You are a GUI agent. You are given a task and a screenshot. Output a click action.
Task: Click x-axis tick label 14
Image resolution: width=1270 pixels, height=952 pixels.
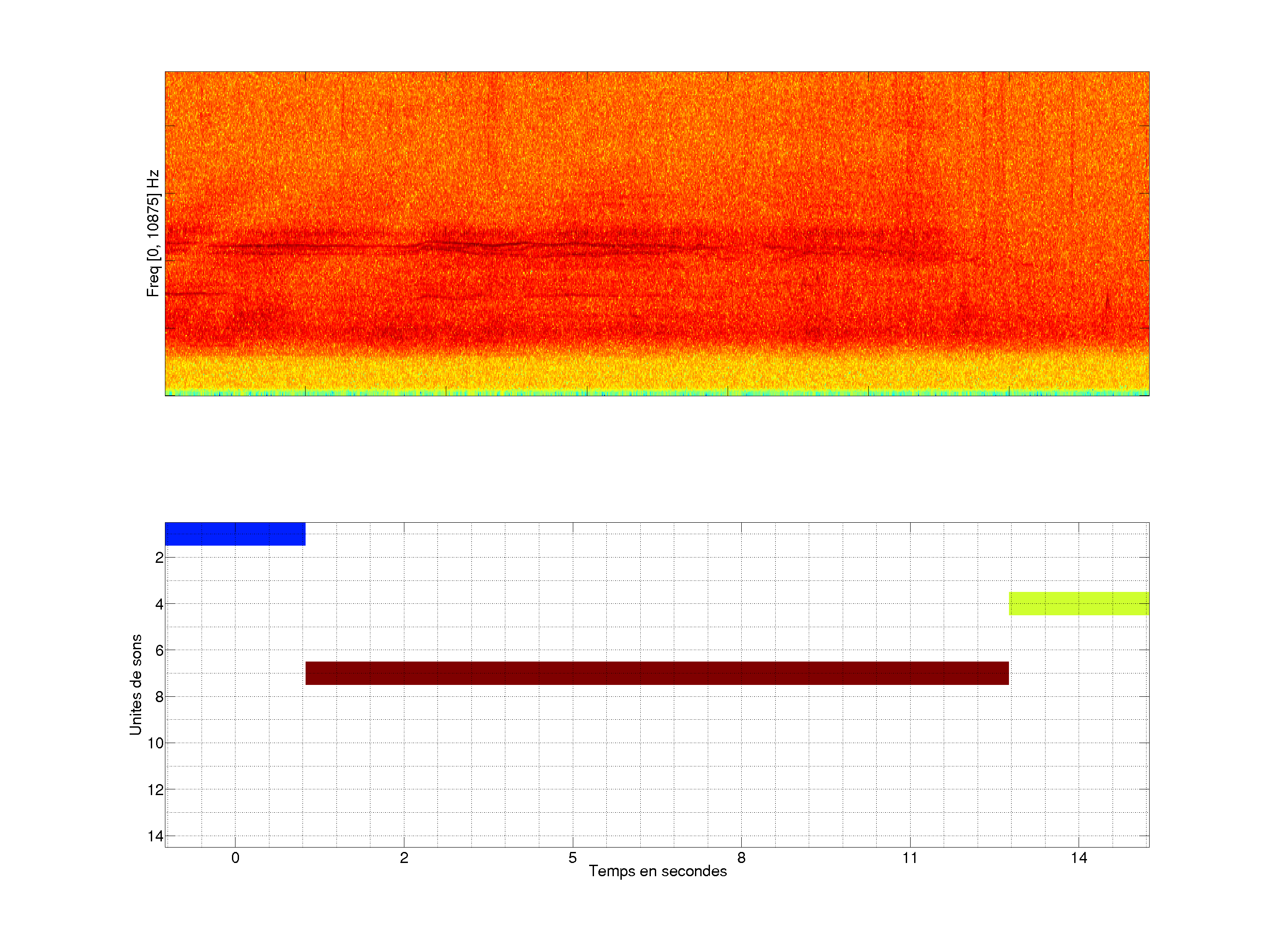coord(1079,858)
